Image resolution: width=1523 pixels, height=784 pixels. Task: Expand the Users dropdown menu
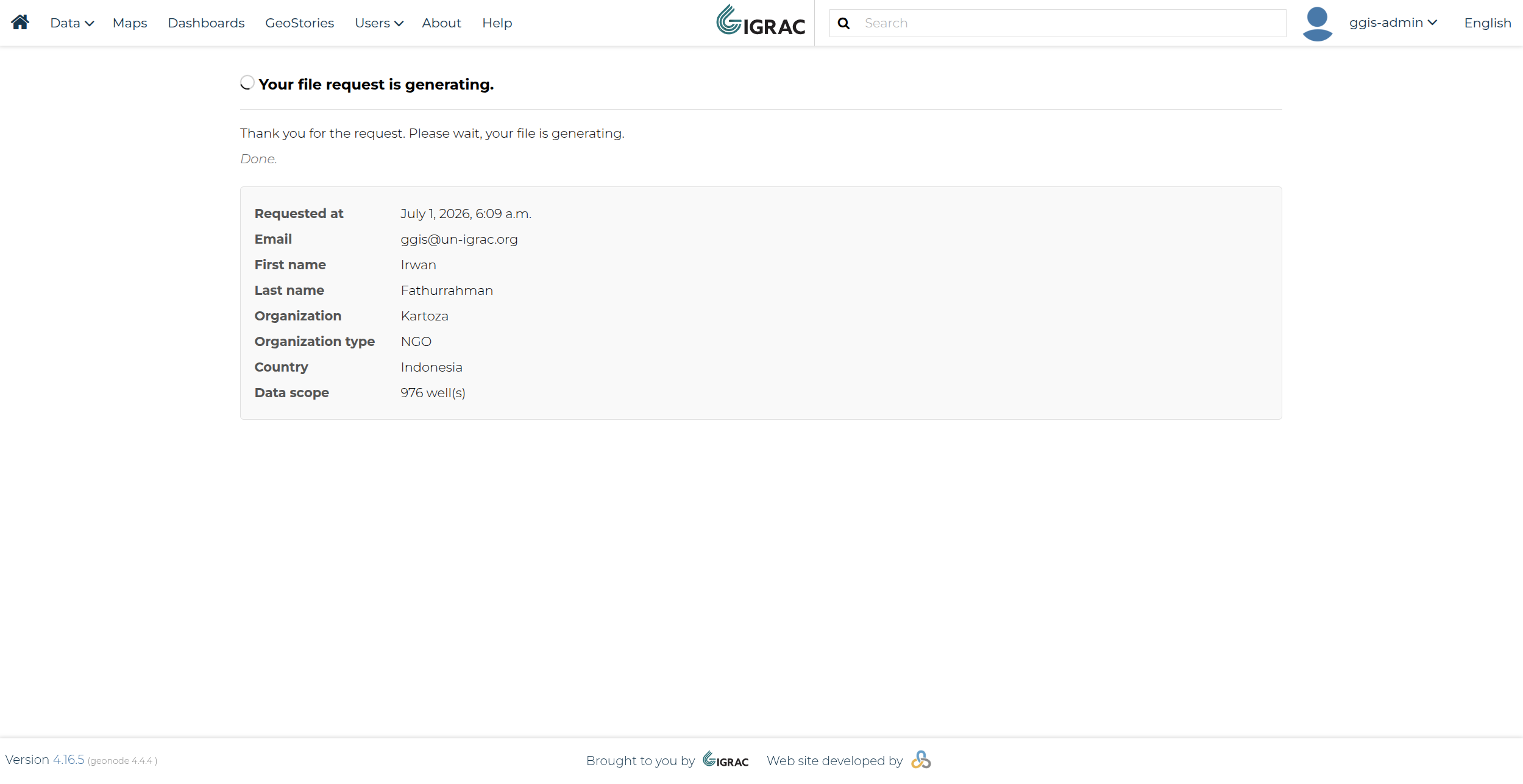point(379,23)
